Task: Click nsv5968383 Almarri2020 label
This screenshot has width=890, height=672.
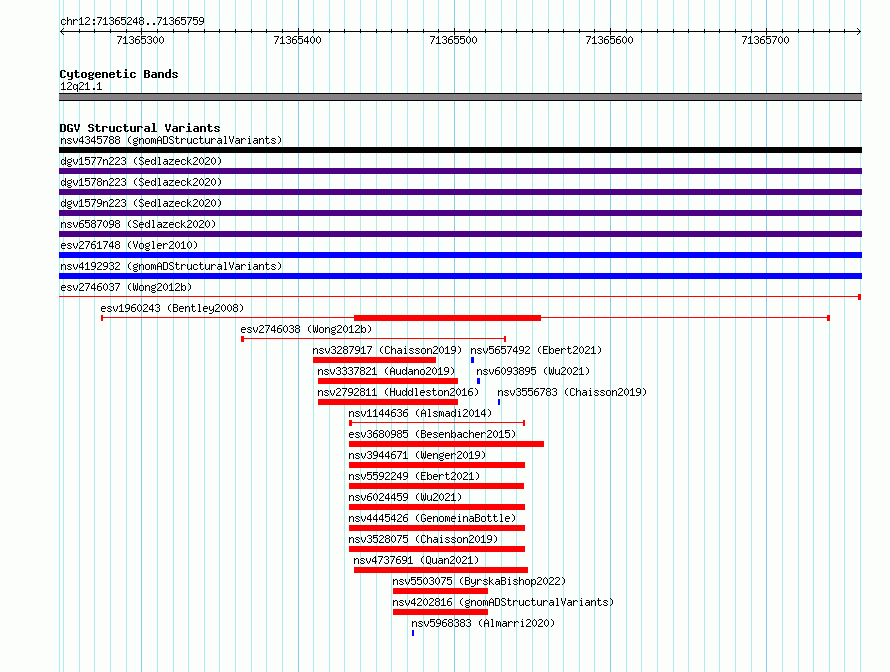Action: [483, 623]
